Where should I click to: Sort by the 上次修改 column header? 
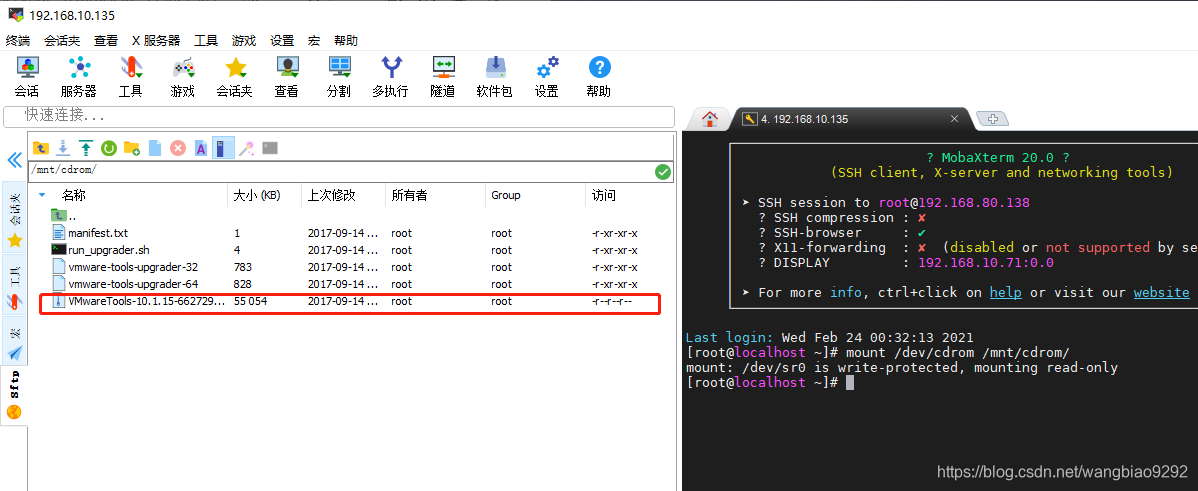332,195
